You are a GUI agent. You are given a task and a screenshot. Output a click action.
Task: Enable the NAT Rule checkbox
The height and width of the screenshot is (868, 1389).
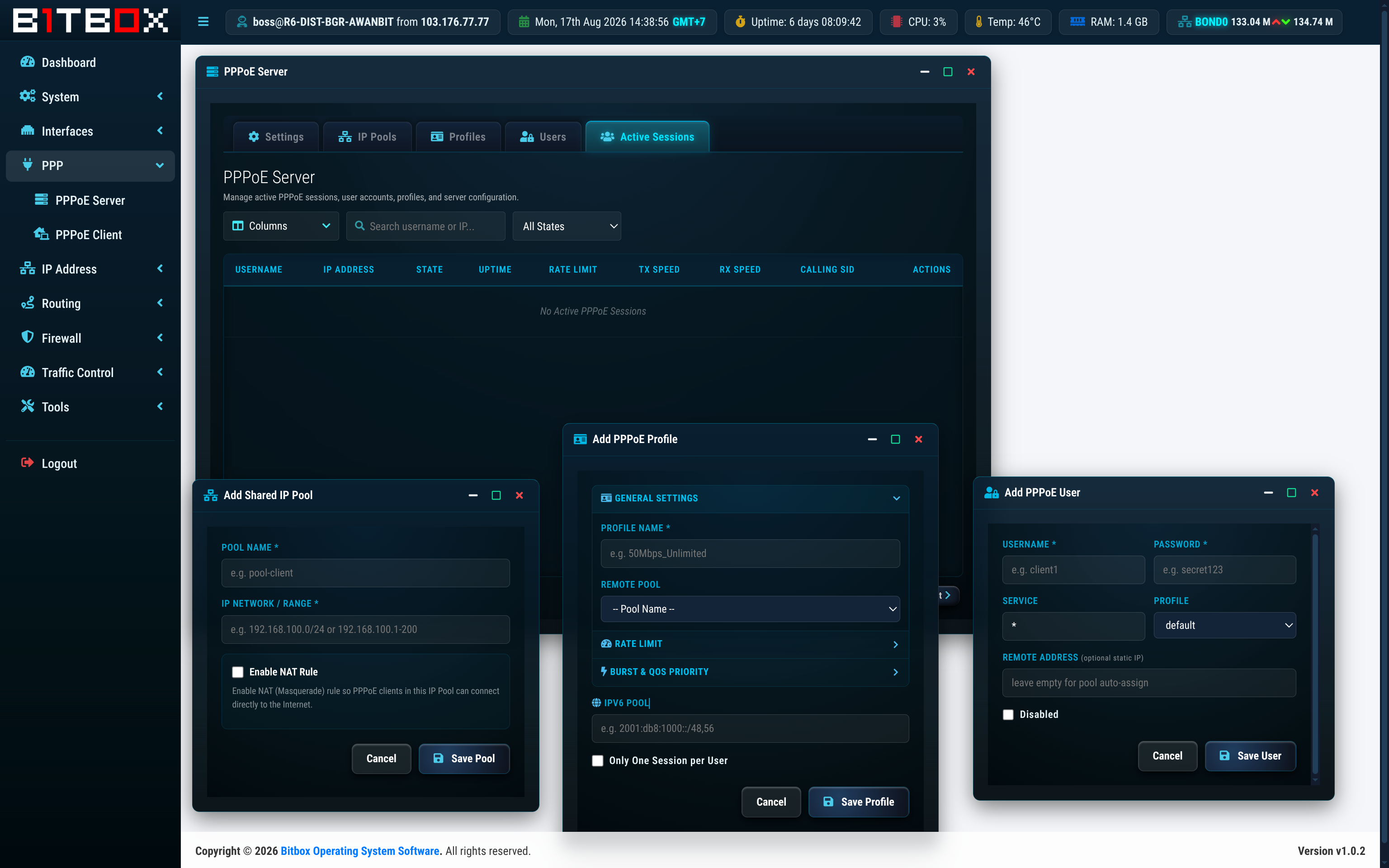(238, 672)
